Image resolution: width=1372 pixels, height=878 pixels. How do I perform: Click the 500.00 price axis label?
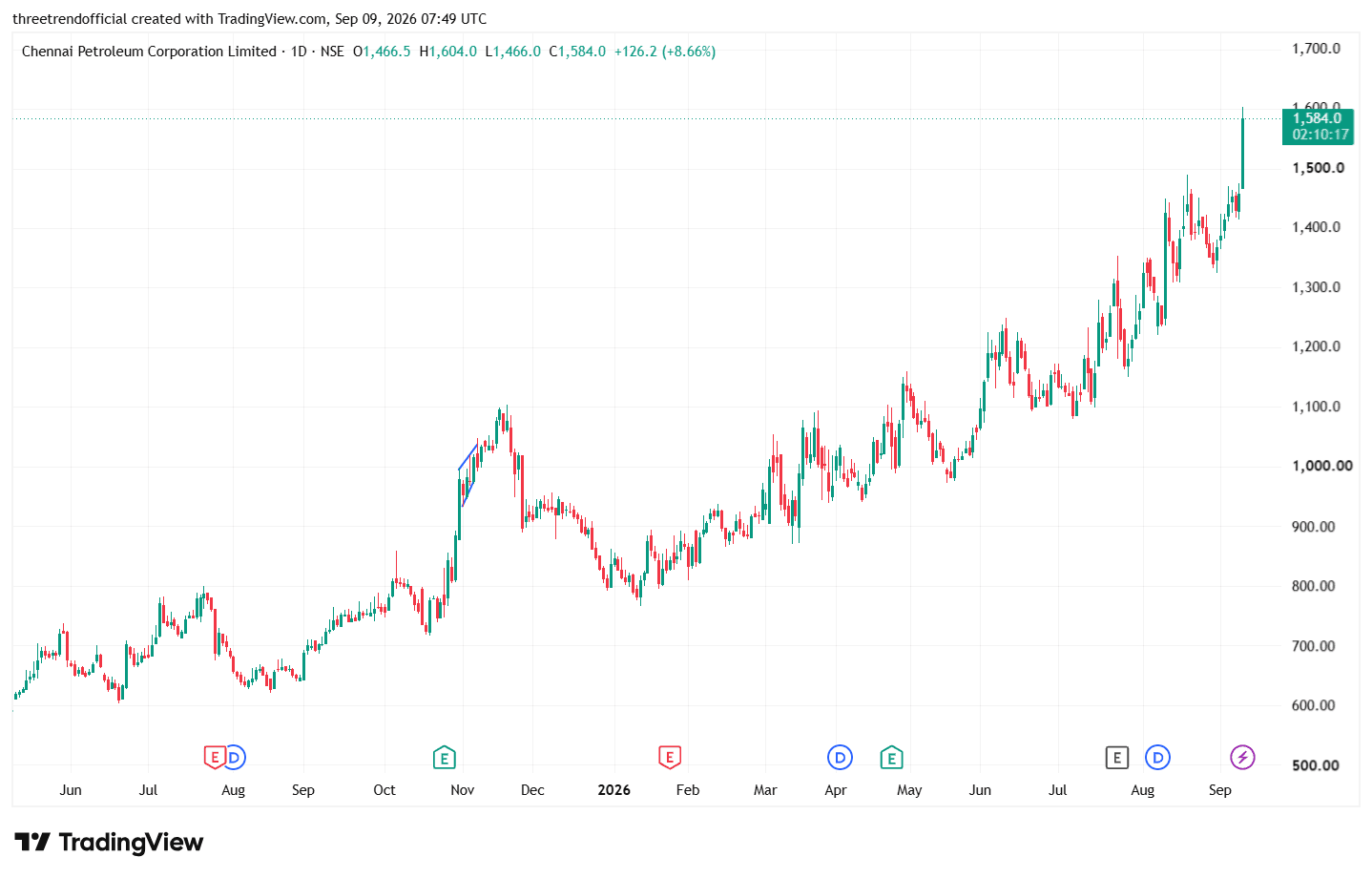pos(1316,765)
